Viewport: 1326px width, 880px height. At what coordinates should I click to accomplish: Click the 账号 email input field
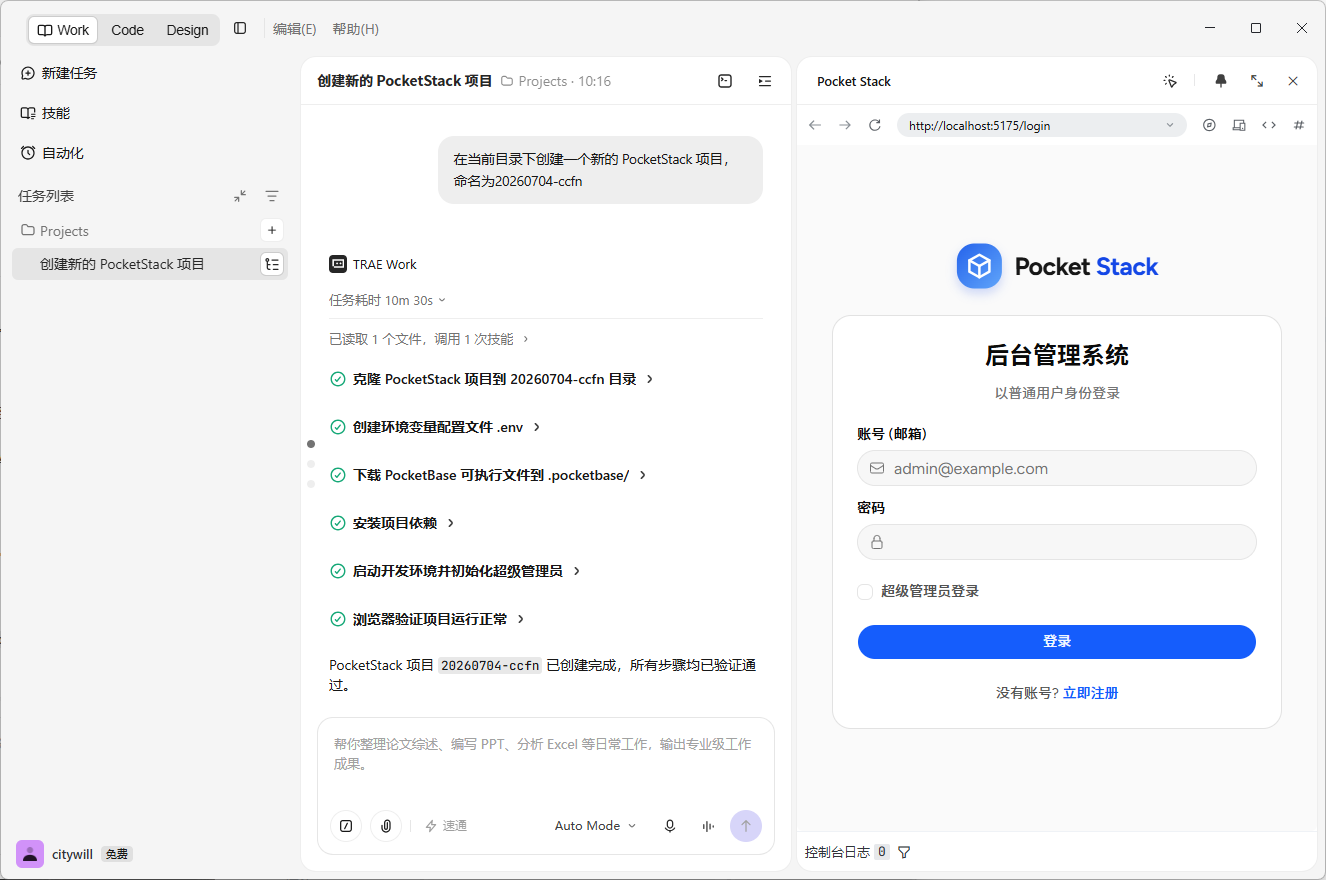[x=1057, y=468]
